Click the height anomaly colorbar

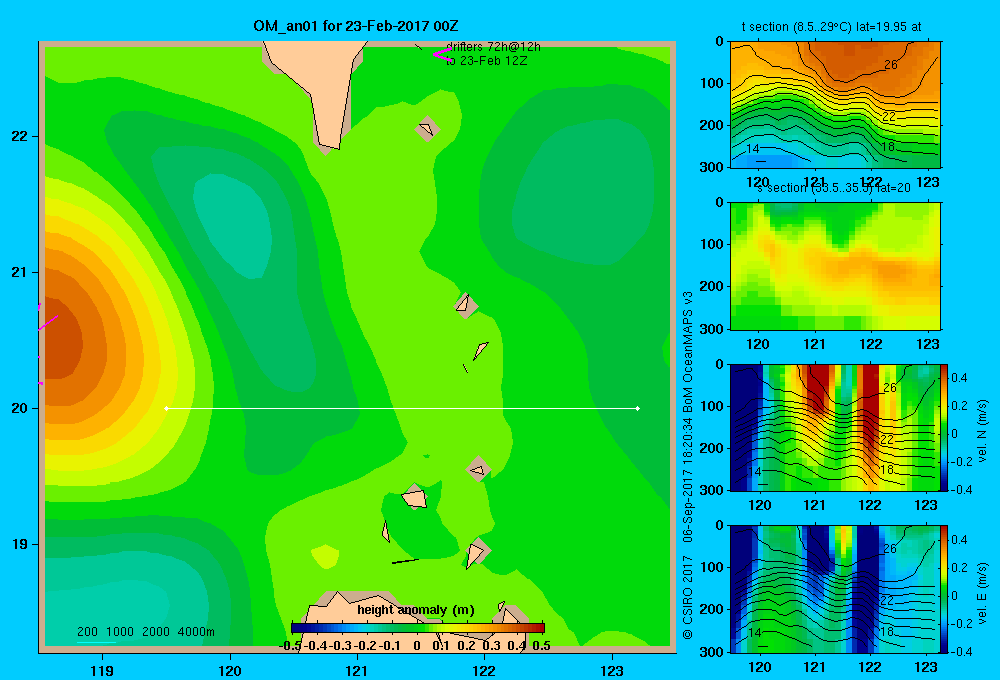click(418, 628)
